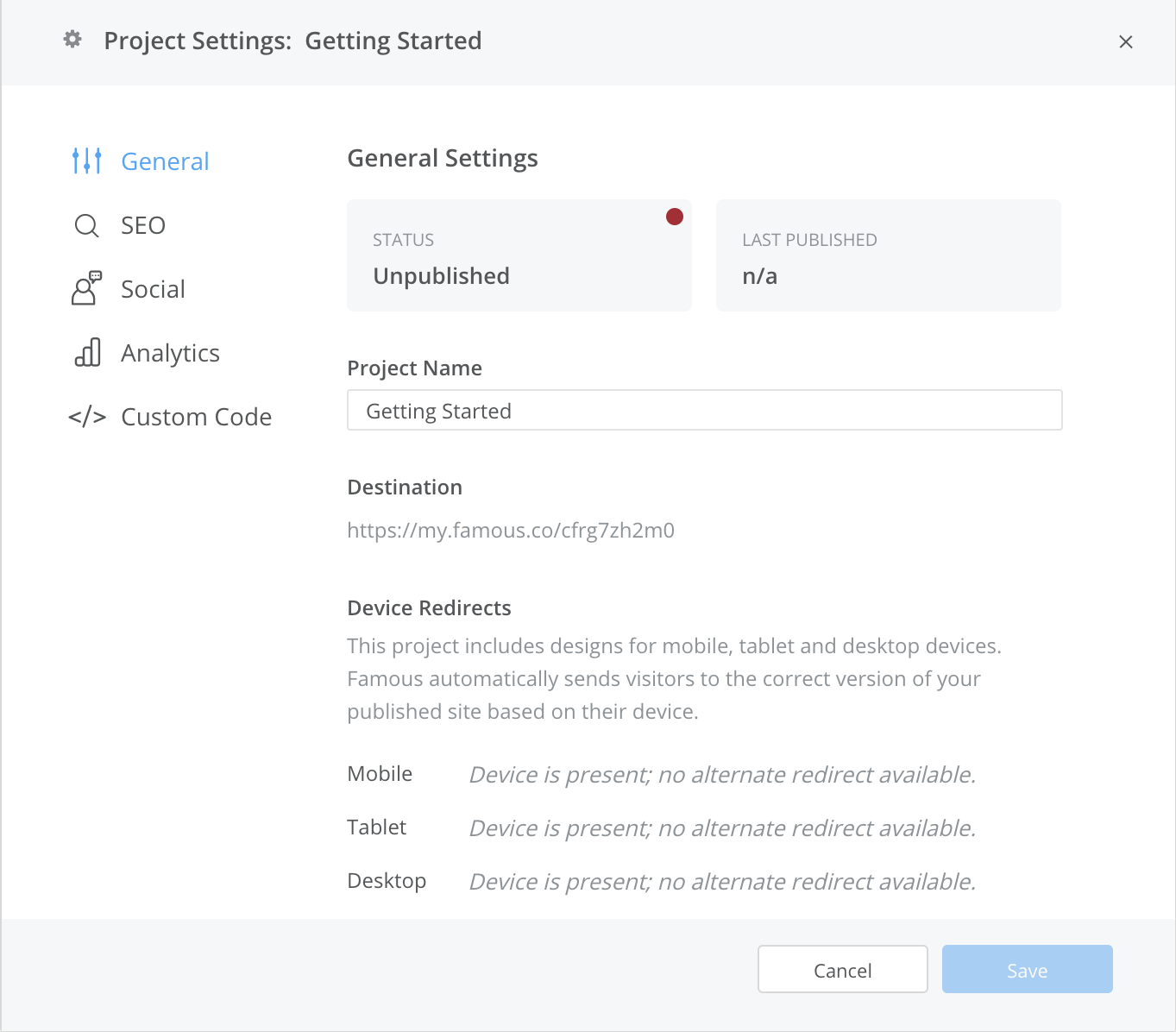
Task: Switch to the SEO tab
Action: tap(143, 225)
